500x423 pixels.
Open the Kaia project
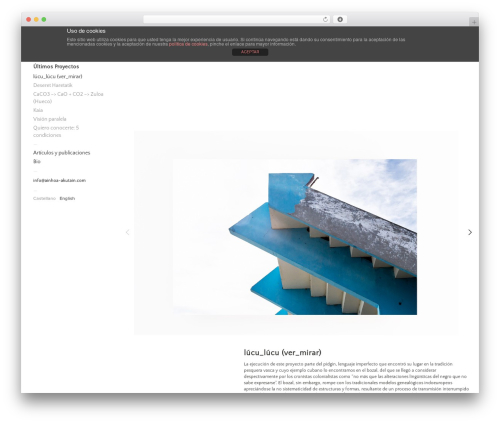pos(38,110)
